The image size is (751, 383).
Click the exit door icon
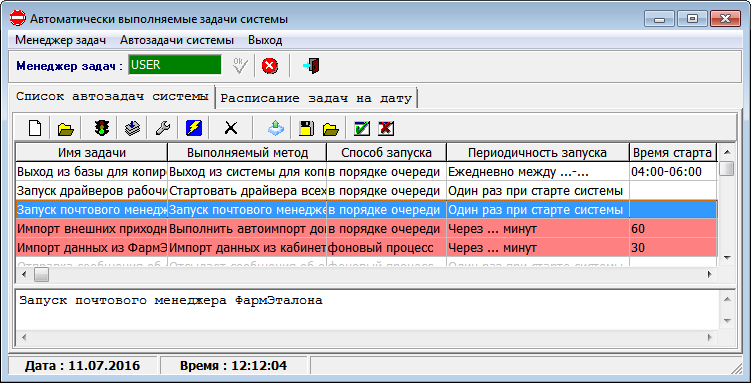pos(311,66)
